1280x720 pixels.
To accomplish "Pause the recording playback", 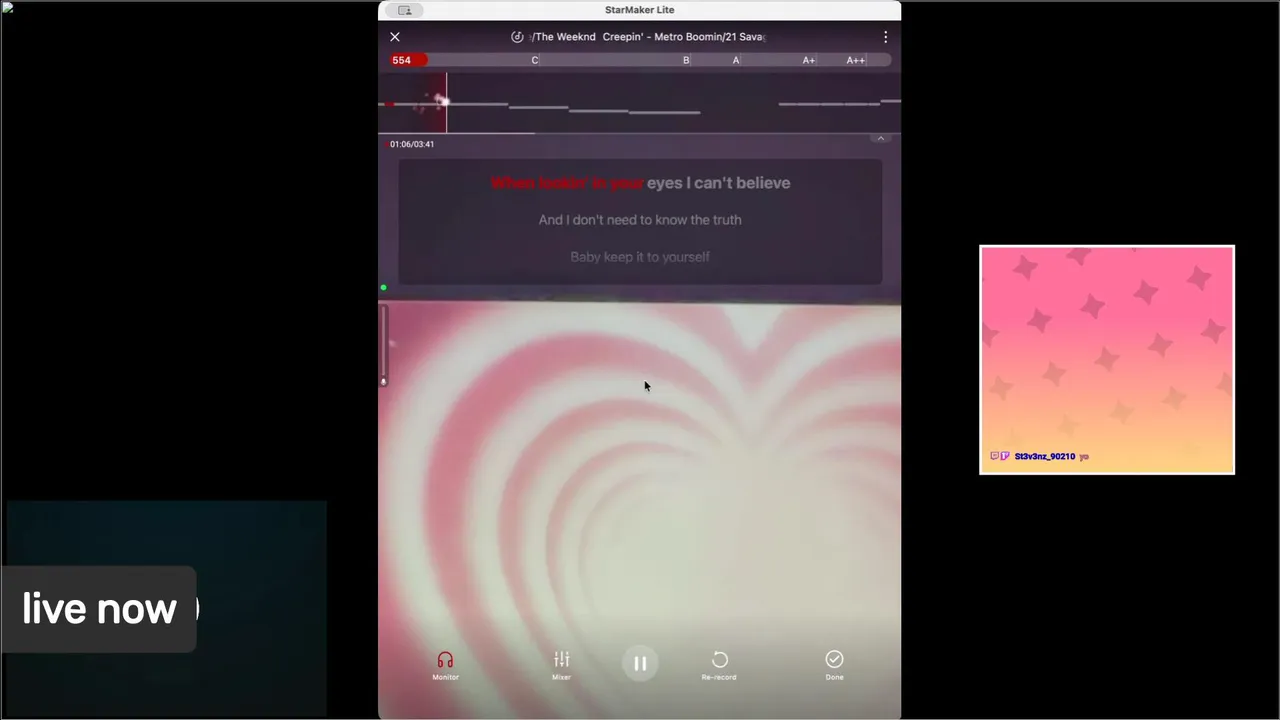I will click(x=640, y=663).
